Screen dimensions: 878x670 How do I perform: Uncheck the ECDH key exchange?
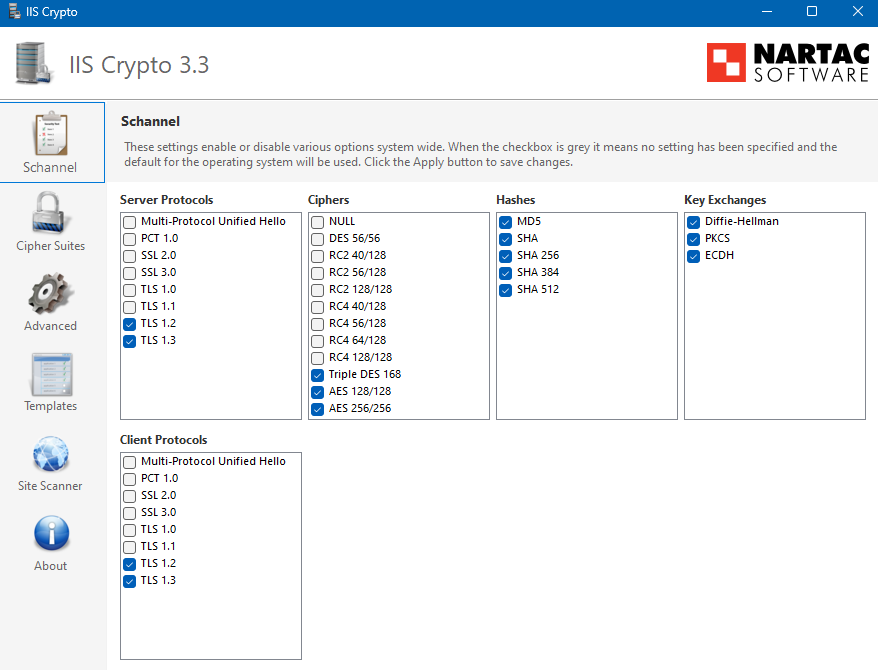click(693, 256)
